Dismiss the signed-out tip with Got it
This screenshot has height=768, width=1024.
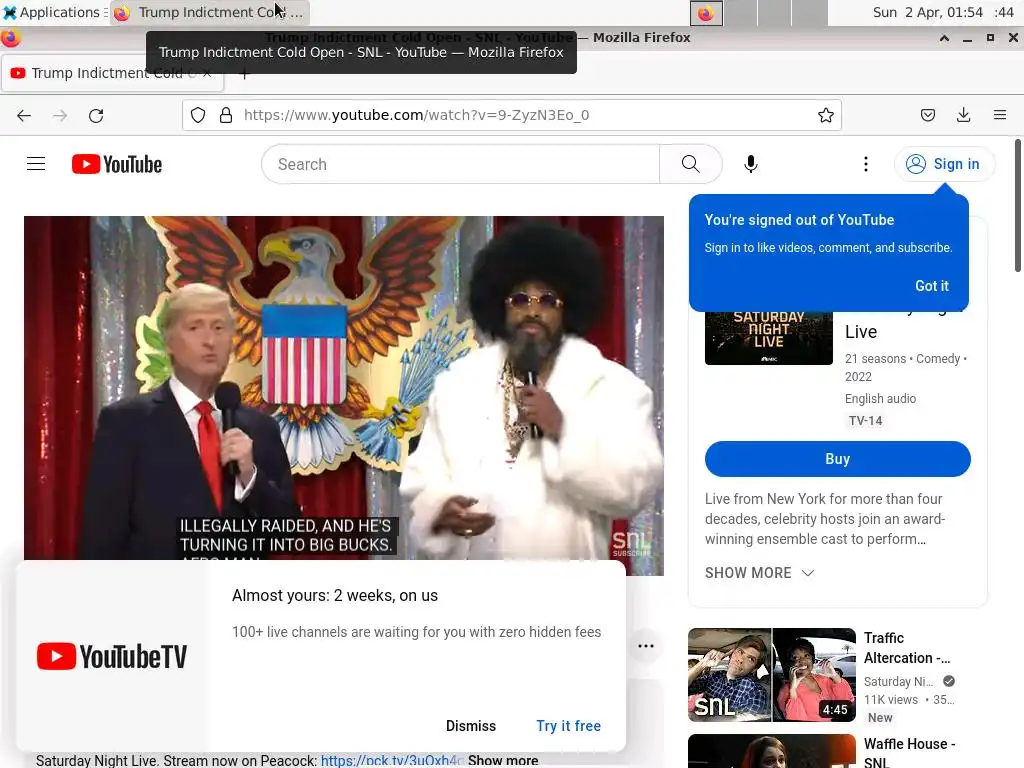coord(931,286)
